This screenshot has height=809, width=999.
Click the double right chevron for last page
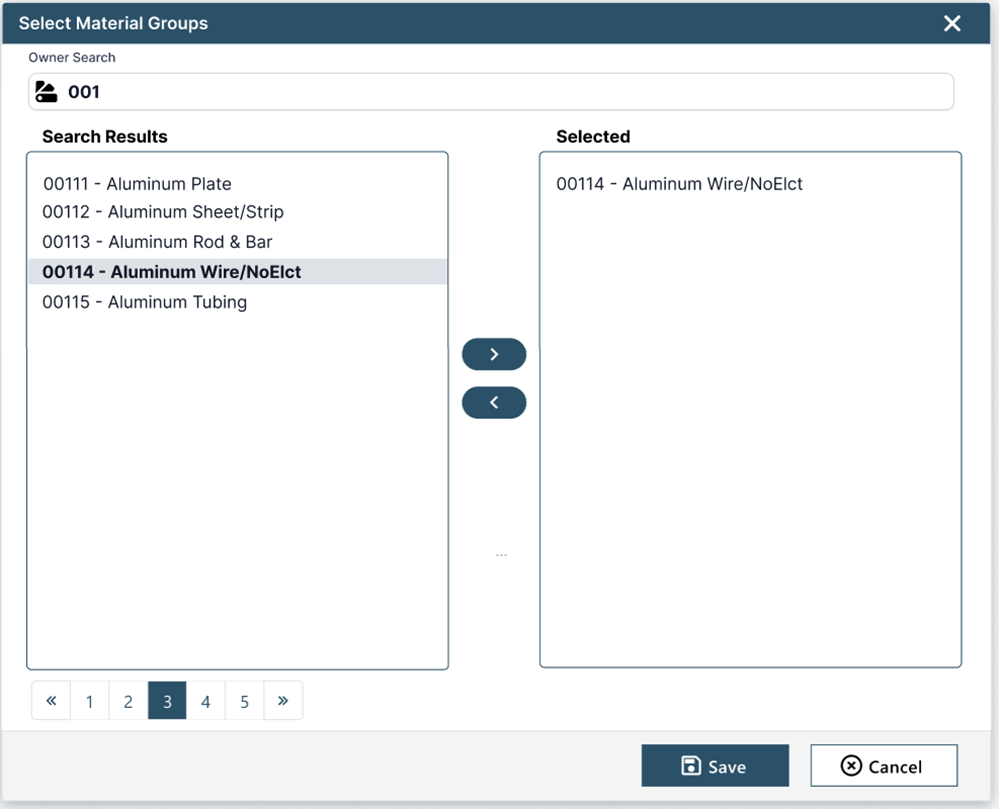283,700
